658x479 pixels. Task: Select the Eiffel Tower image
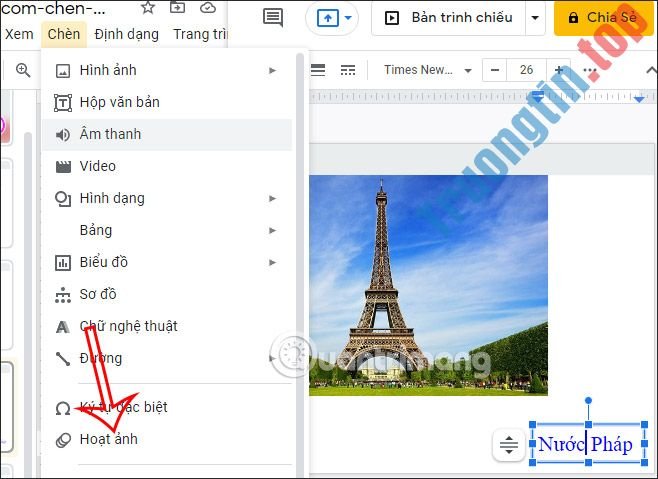(x=428, y=285)
